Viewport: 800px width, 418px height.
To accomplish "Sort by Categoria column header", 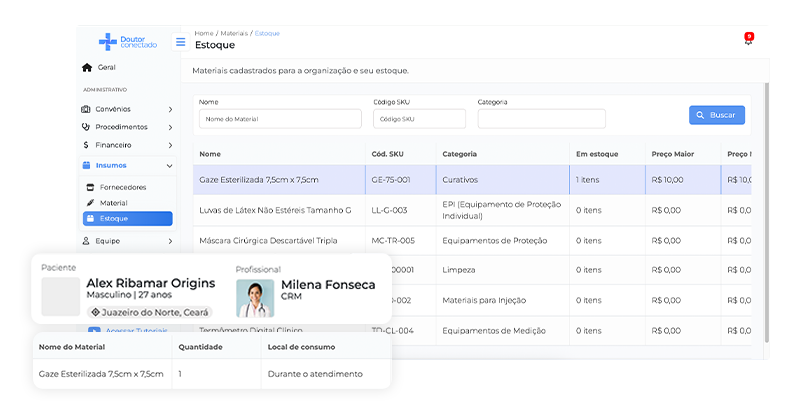I will coord(460,154).
